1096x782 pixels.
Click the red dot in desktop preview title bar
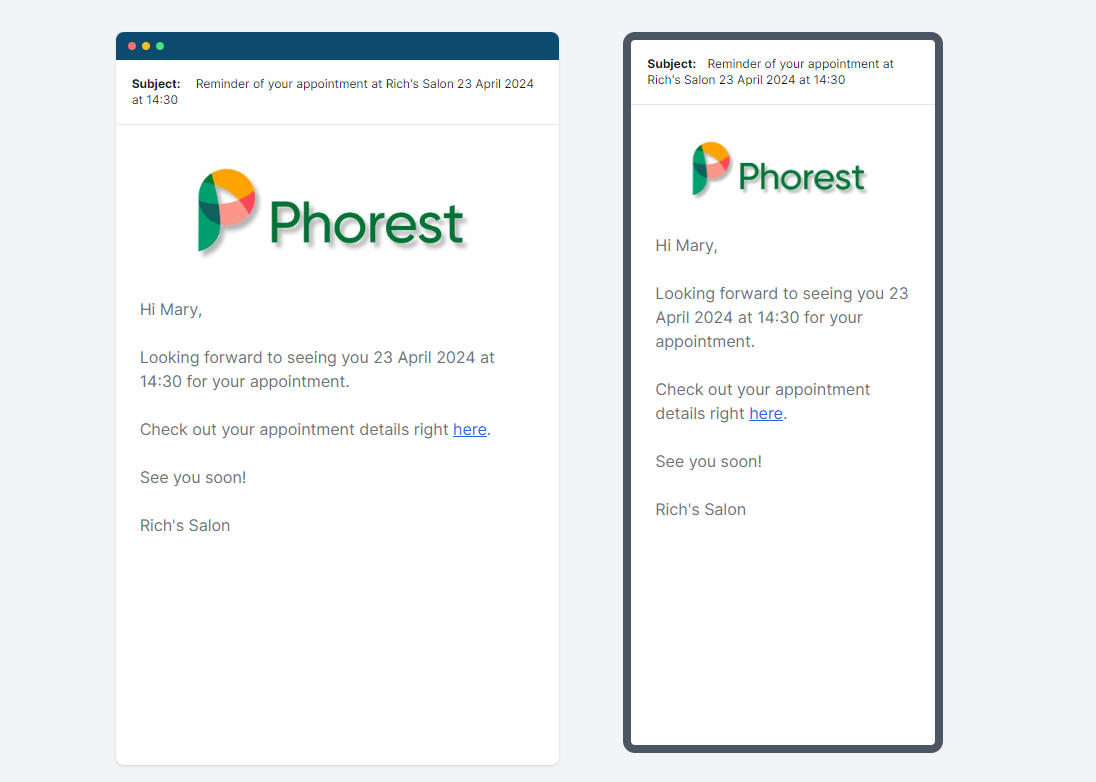[132, 46]
